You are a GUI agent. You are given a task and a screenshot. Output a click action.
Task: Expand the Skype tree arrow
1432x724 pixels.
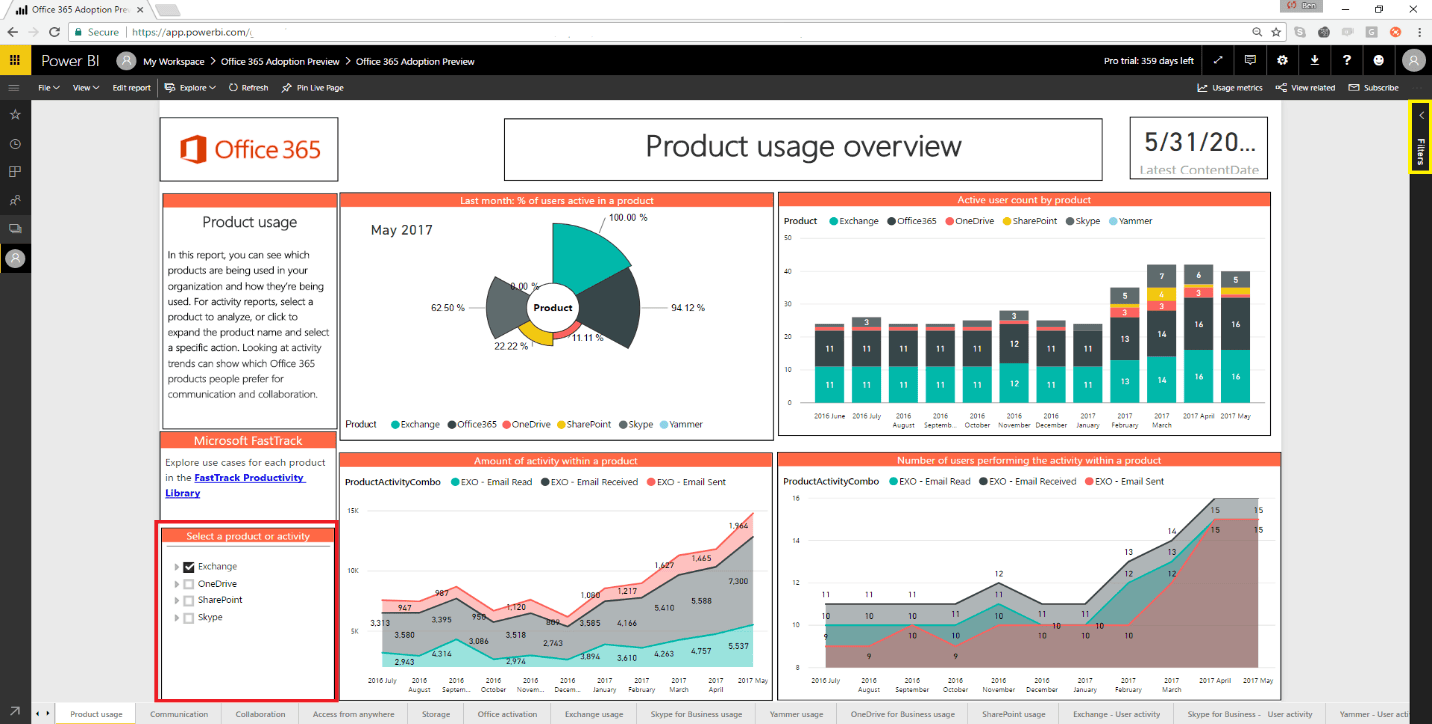177,618
